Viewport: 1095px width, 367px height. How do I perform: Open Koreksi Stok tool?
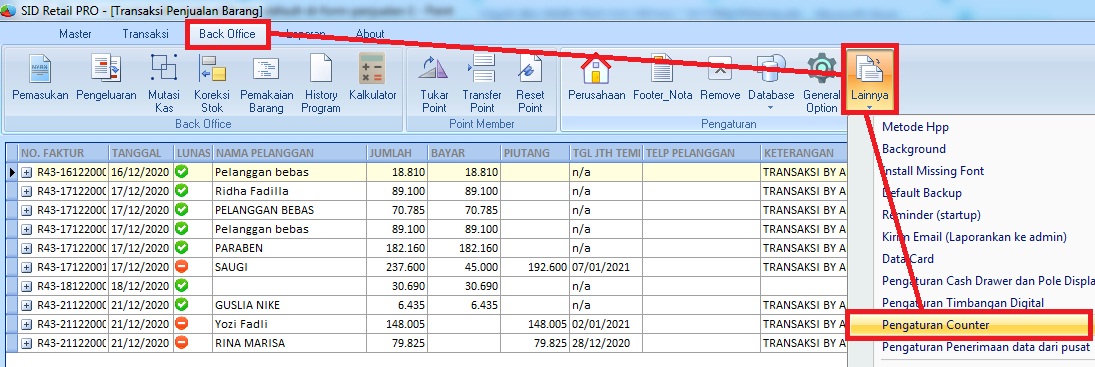(x=212, y=84)
